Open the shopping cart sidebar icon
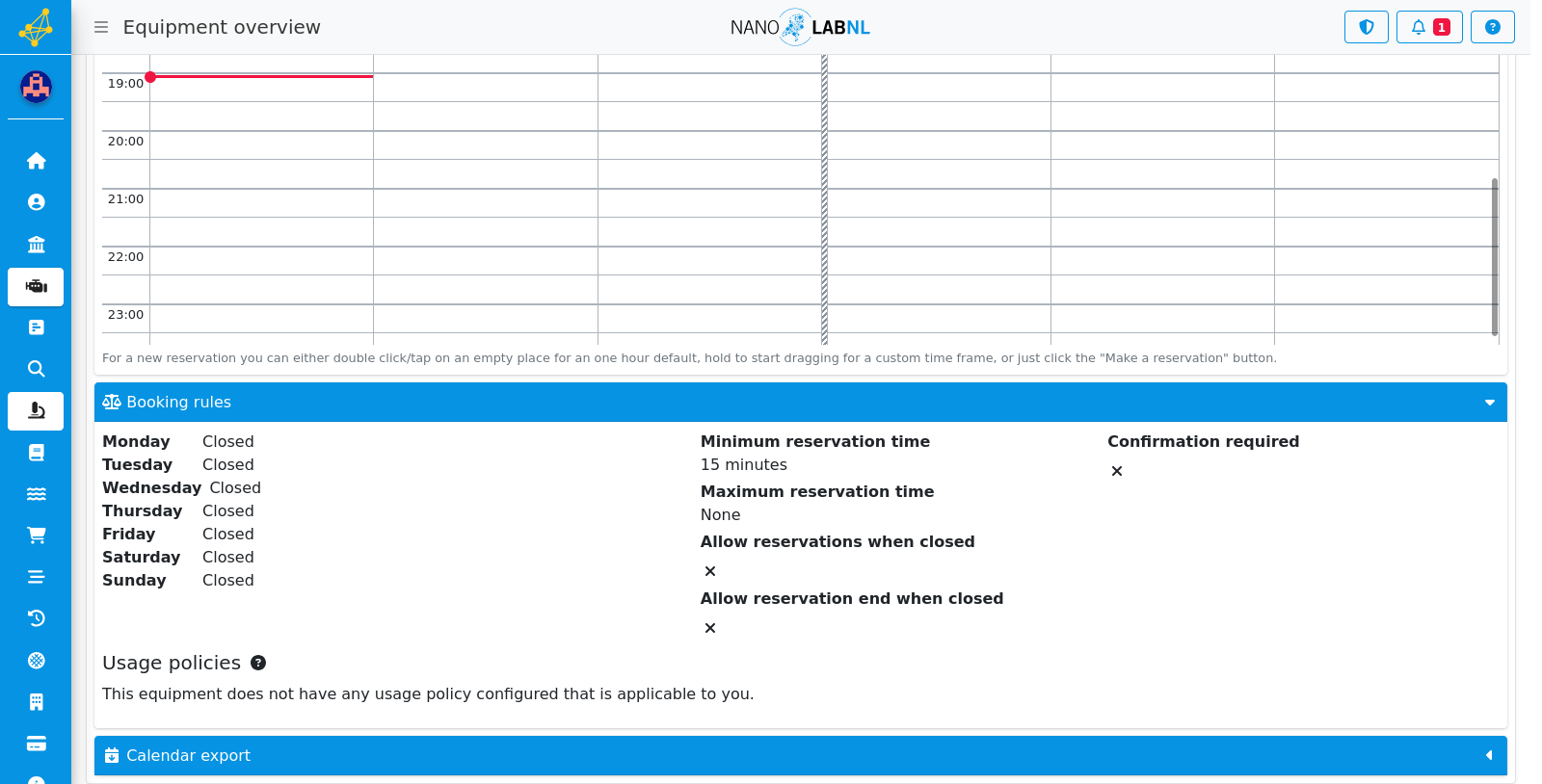The width and height of the screenshot is (1542, 784). (x=36, y=536)
